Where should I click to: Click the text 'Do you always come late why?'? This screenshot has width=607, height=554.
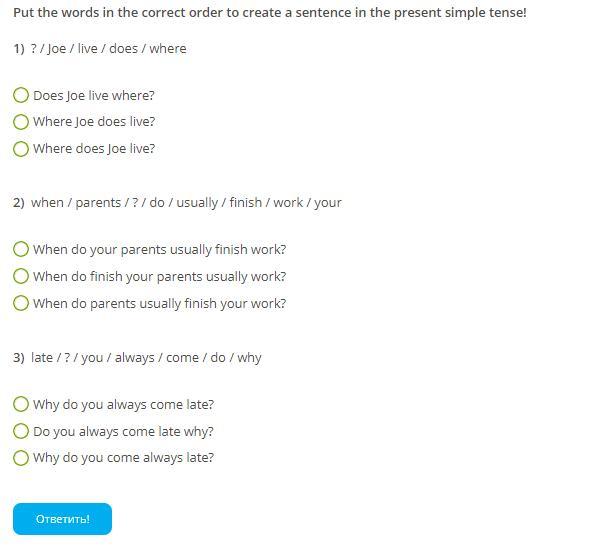coord(123,432)
